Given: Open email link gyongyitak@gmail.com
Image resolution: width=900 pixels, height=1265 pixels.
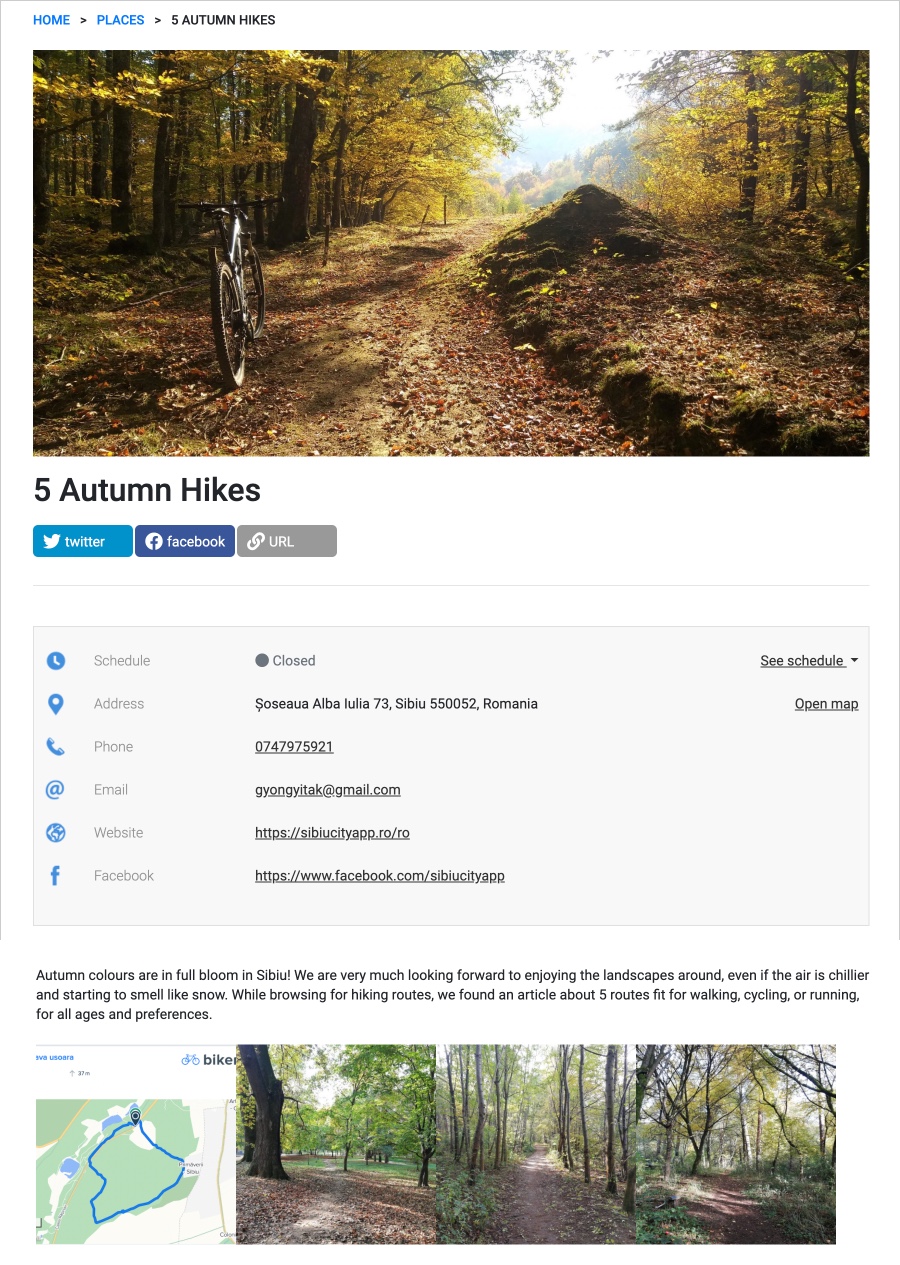Looking at the screenshot, I should [x=328, y=790].
